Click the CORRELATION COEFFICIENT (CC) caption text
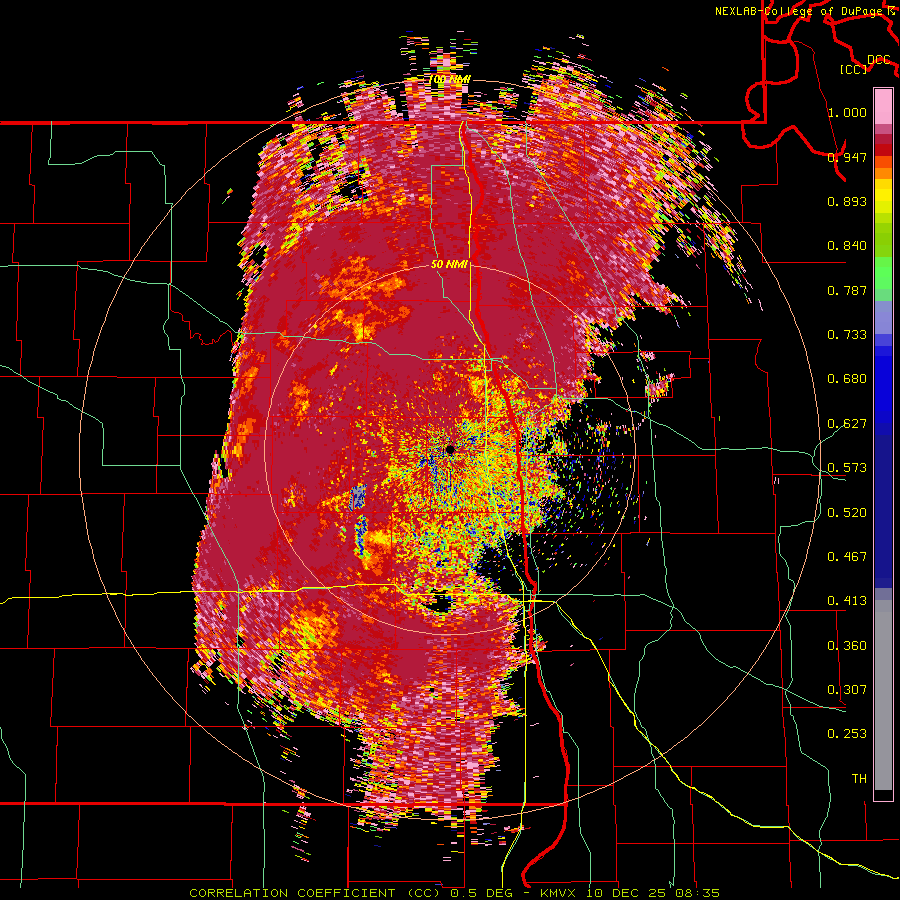The height and width of the screenshot is (900, 900). (x=315, y=893)
